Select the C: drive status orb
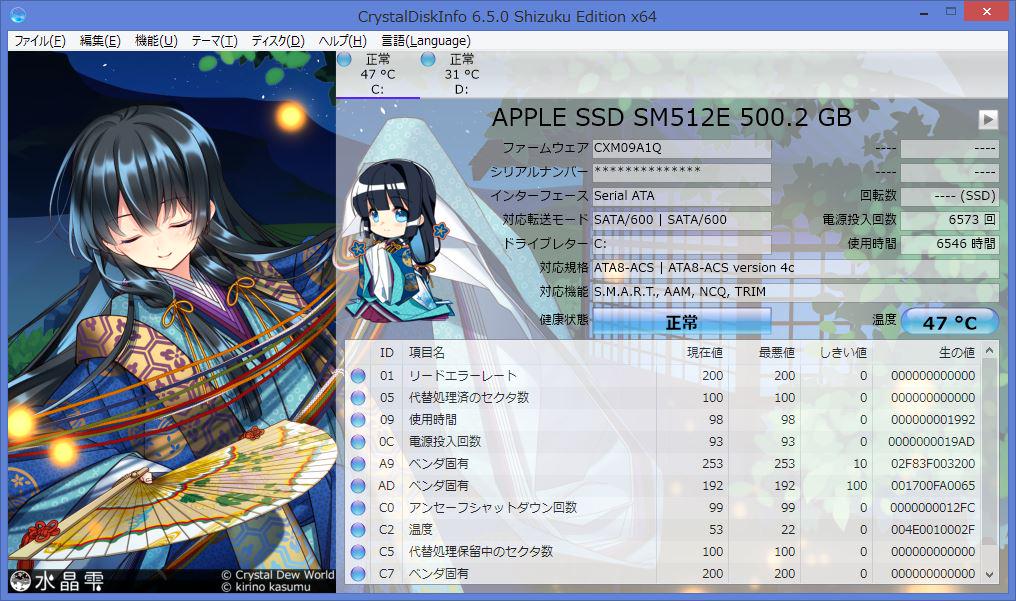The image size is (1016, 601). (345, 60)
